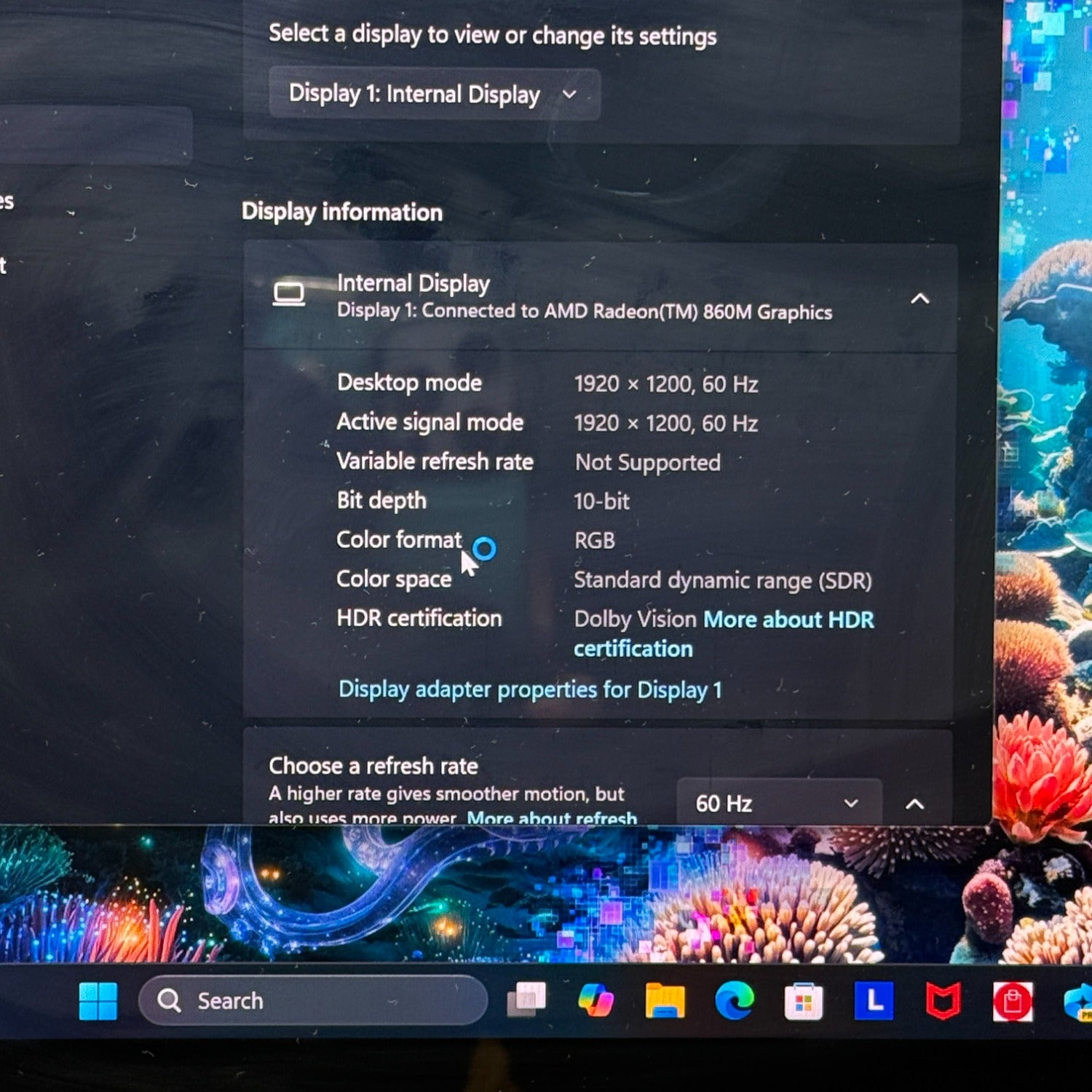This screenshot has height=1092, width=1092.
Task: Collapse the Internal Display information section
Action: (919, 298)
